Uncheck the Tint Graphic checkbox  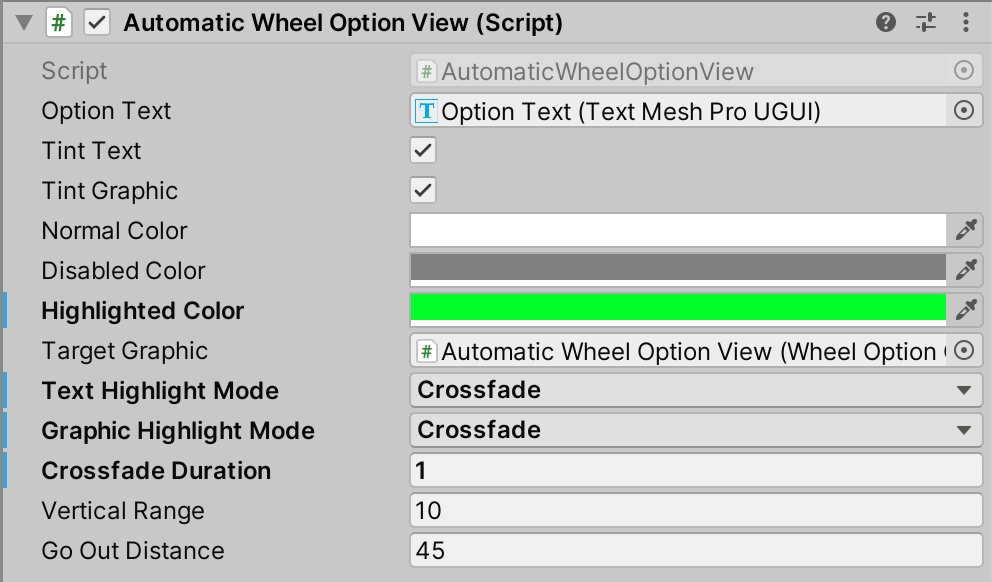(423, 190)
